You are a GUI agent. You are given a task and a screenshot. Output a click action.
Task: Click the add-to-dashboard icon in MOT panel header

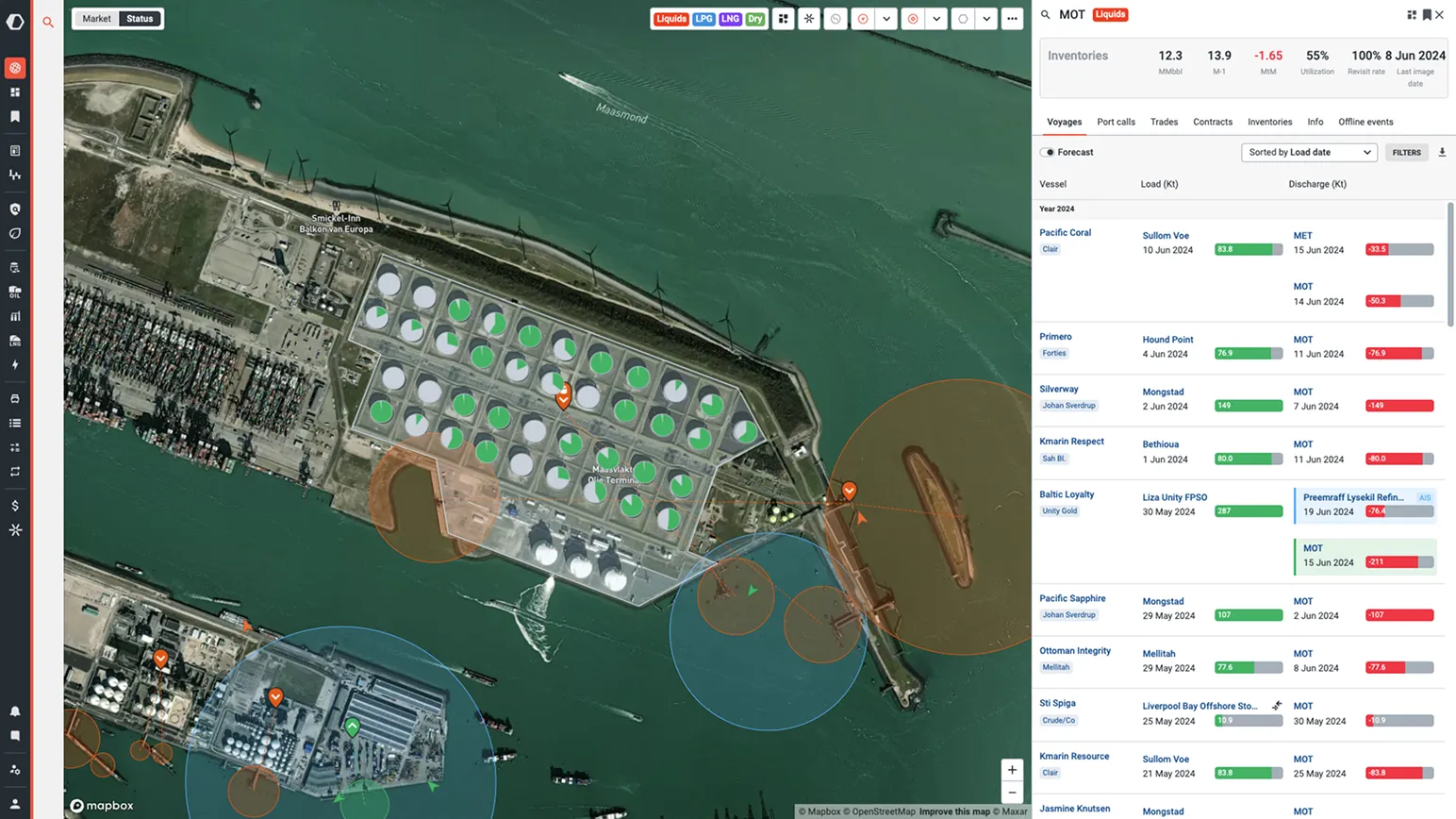1412,14
